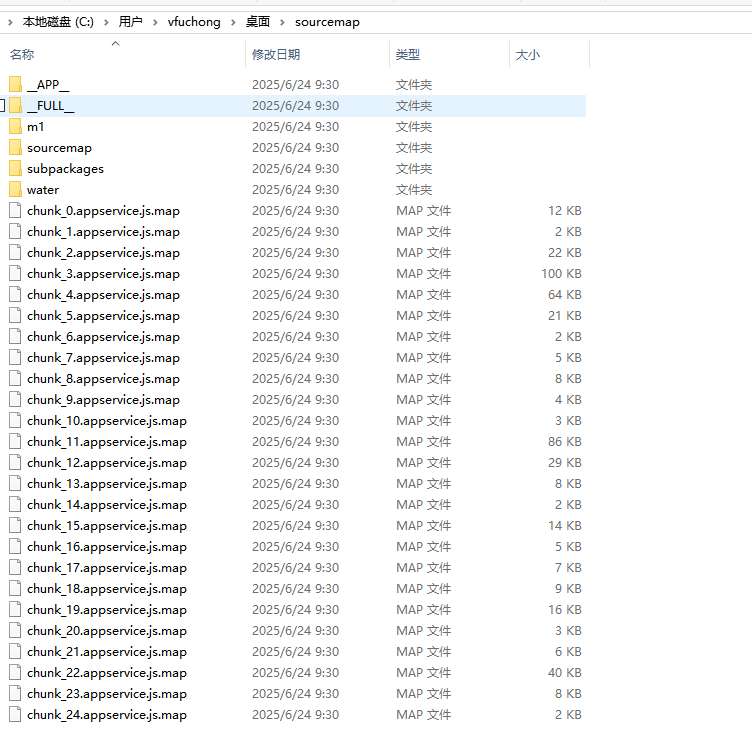Click the sourcemap folder icon in list
Viewport: 752px width, 738px height.
click(15, 148)
